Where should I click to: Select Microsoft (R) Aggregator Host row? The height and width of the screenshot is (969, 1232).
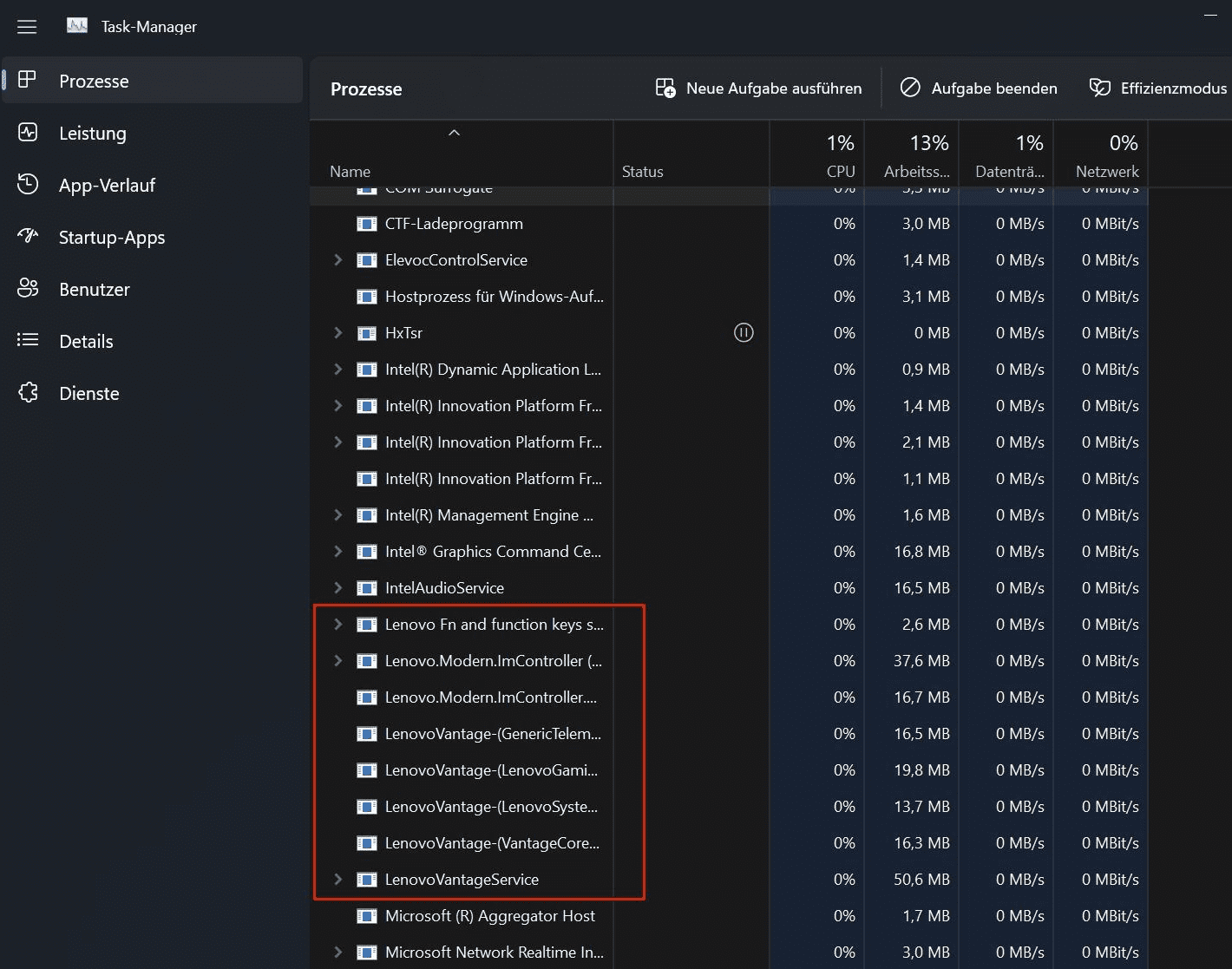489,915
